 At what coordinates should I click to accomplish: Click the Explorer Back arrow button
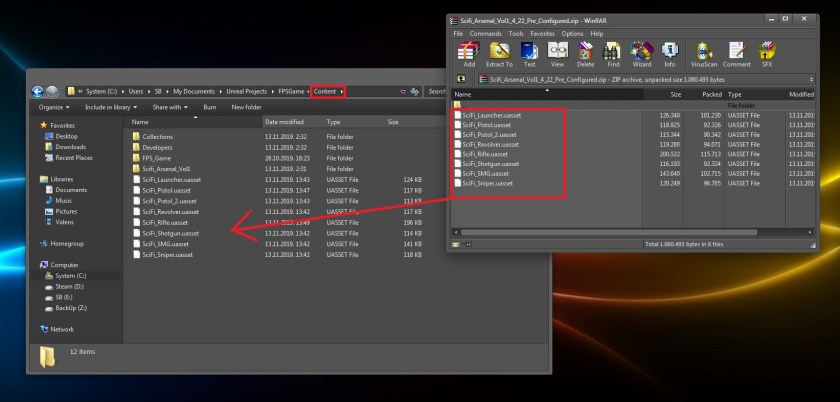[38, 92]
